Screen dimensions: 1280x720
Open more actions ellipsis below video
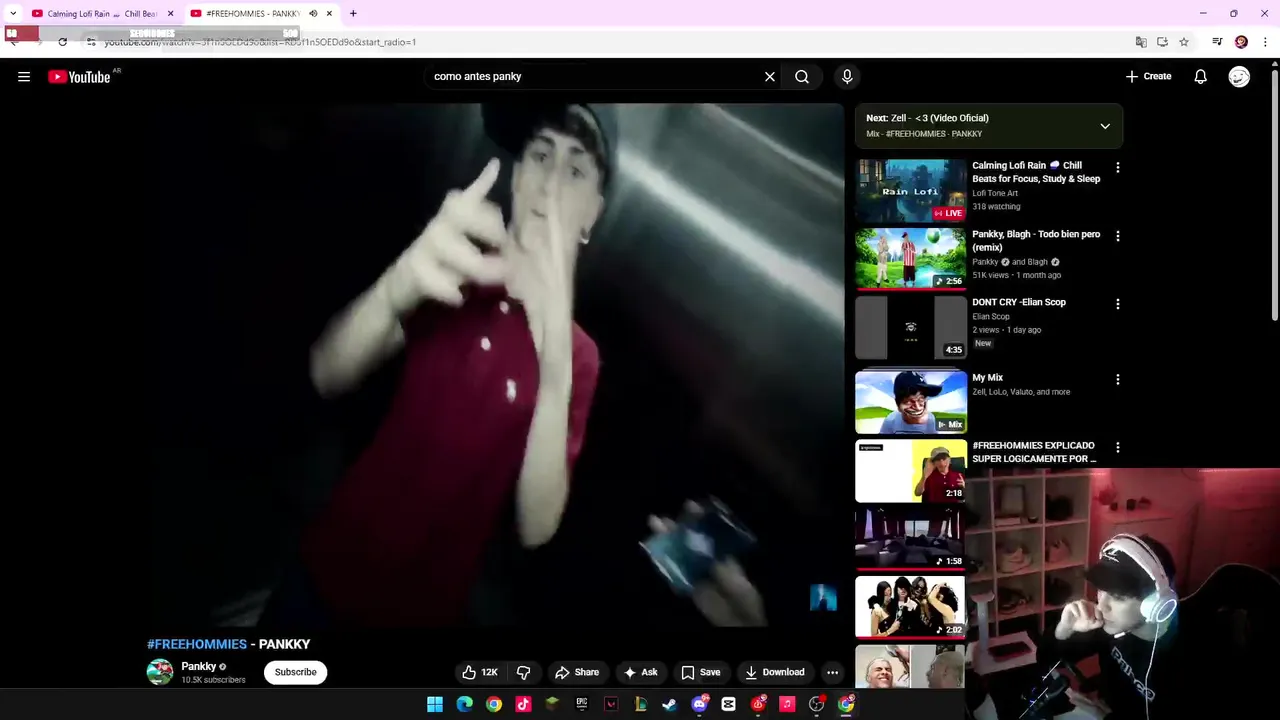click(832, 672)
